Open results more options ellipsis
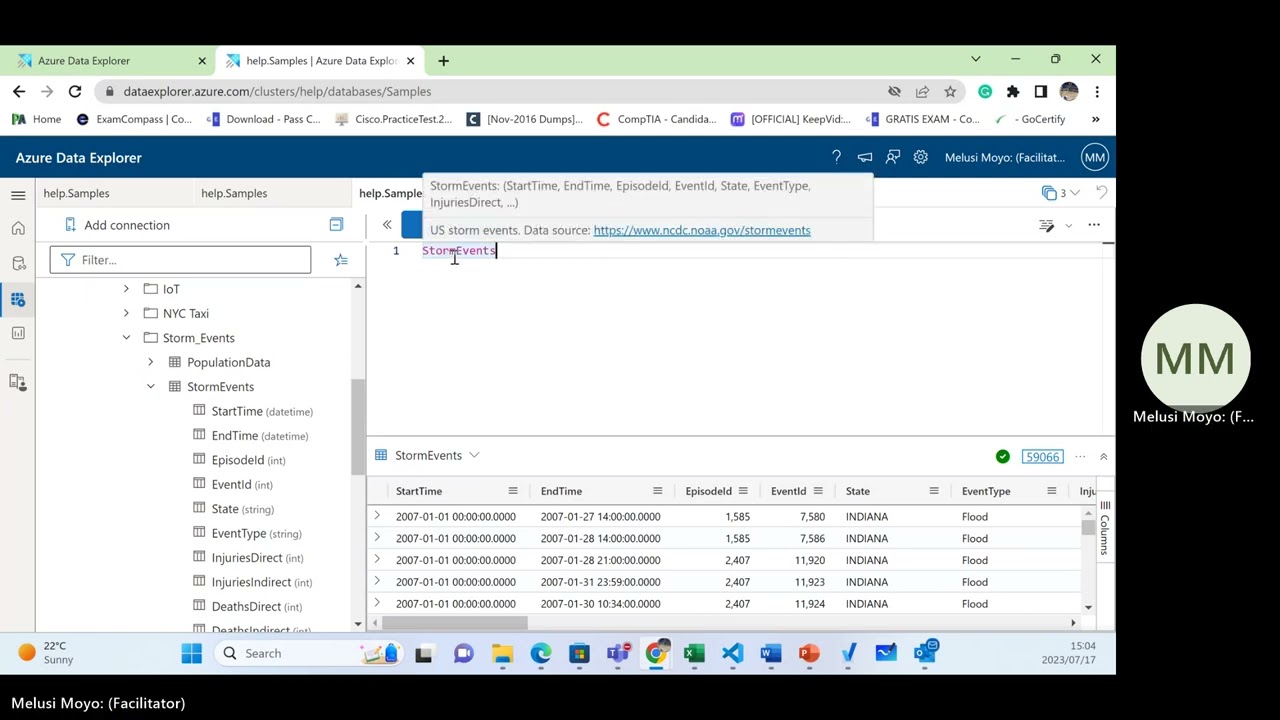The image size is (1280, 720). tap(1080, 456)
